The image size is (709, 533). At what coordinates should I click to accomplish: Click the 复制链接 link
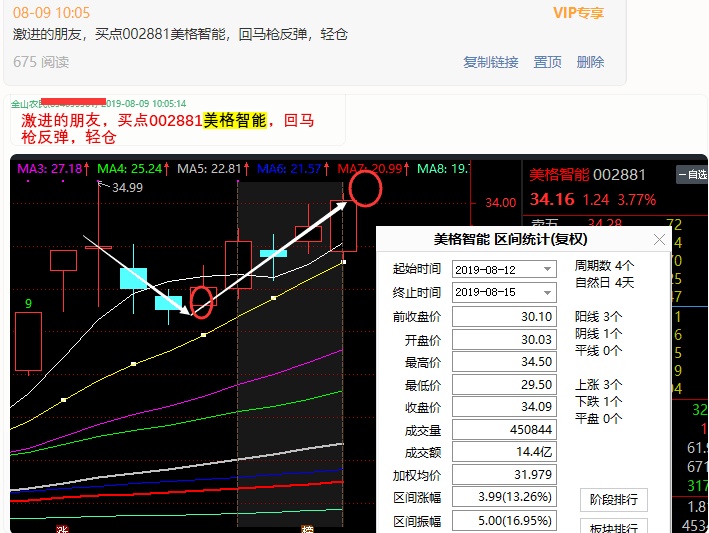[x=491, y=62]
